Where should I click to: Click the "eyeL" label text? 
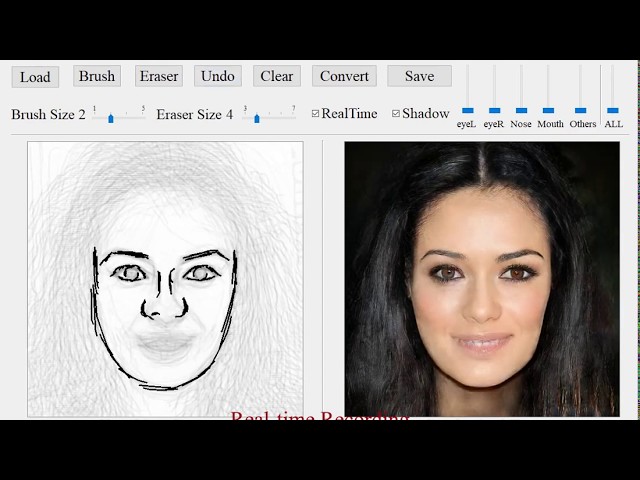[x=466, y=124]
